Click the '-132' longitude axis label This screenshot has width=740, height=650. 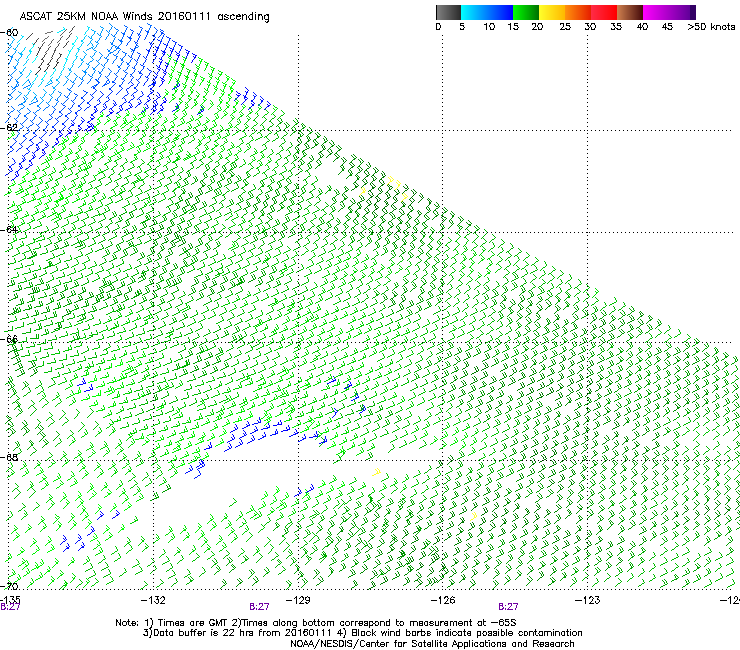click(153, 600)
